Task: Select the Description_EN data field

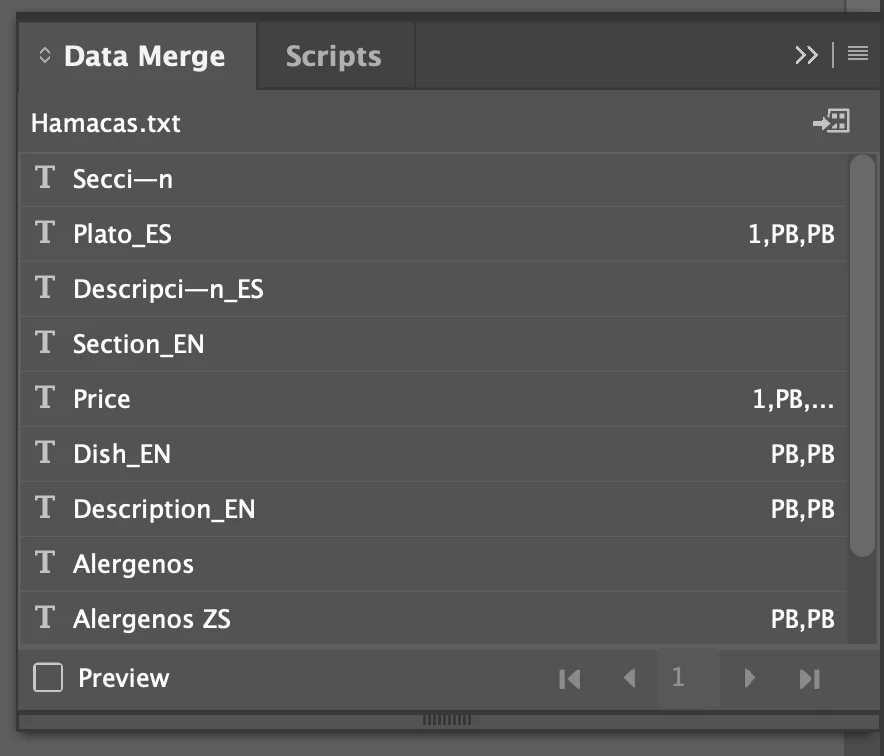Action: [x=434, y=509]
